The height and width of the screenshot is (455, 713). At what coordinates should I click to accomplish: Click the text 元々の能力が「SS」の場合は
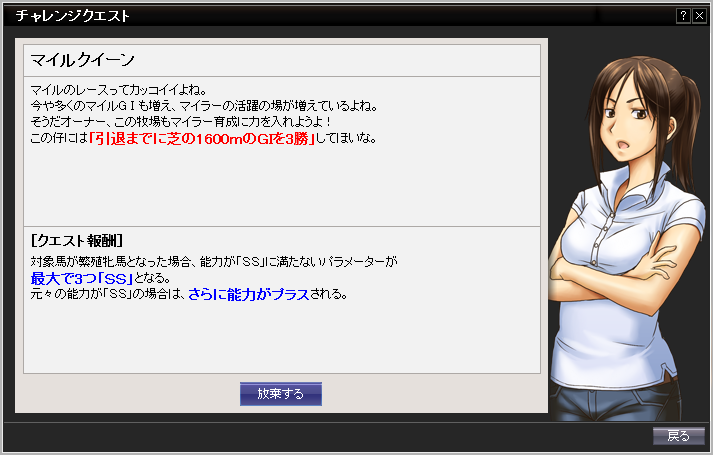coord(108,294)
